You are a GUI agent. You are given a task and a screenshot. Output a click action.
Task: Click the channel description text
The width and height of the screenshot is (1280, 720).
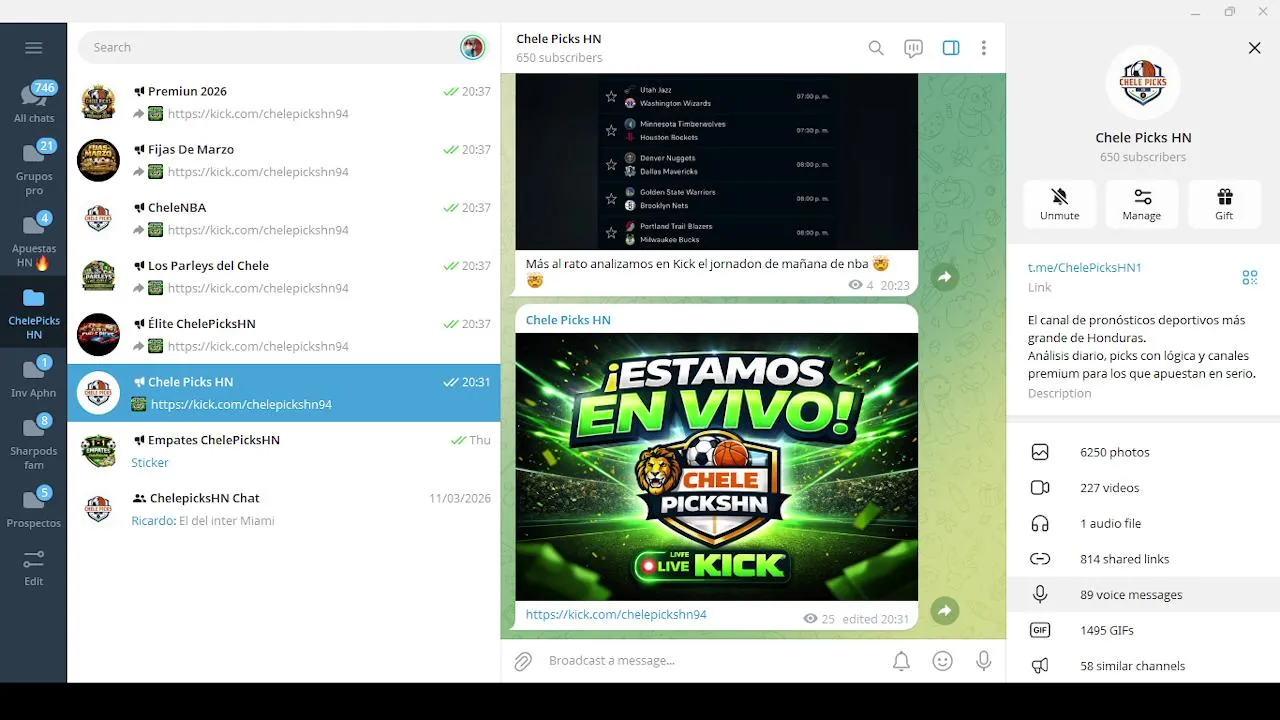coord(1142,347)
